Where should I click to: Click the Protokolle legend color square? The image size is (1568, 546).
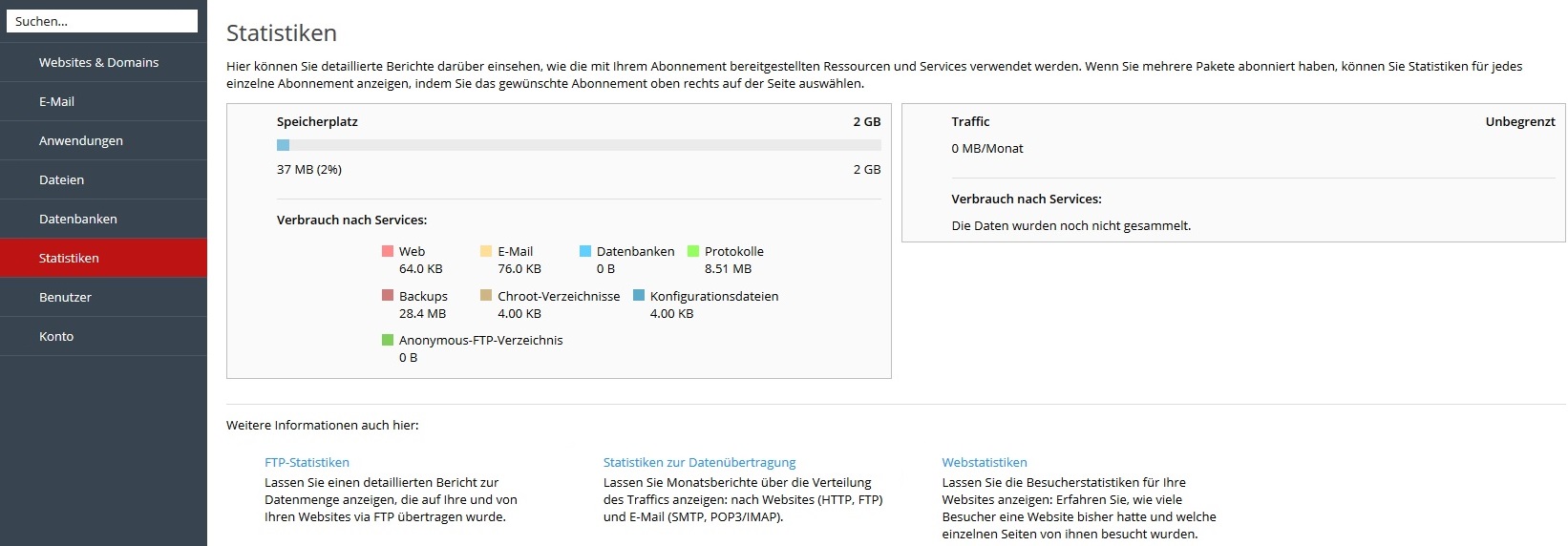693,251
